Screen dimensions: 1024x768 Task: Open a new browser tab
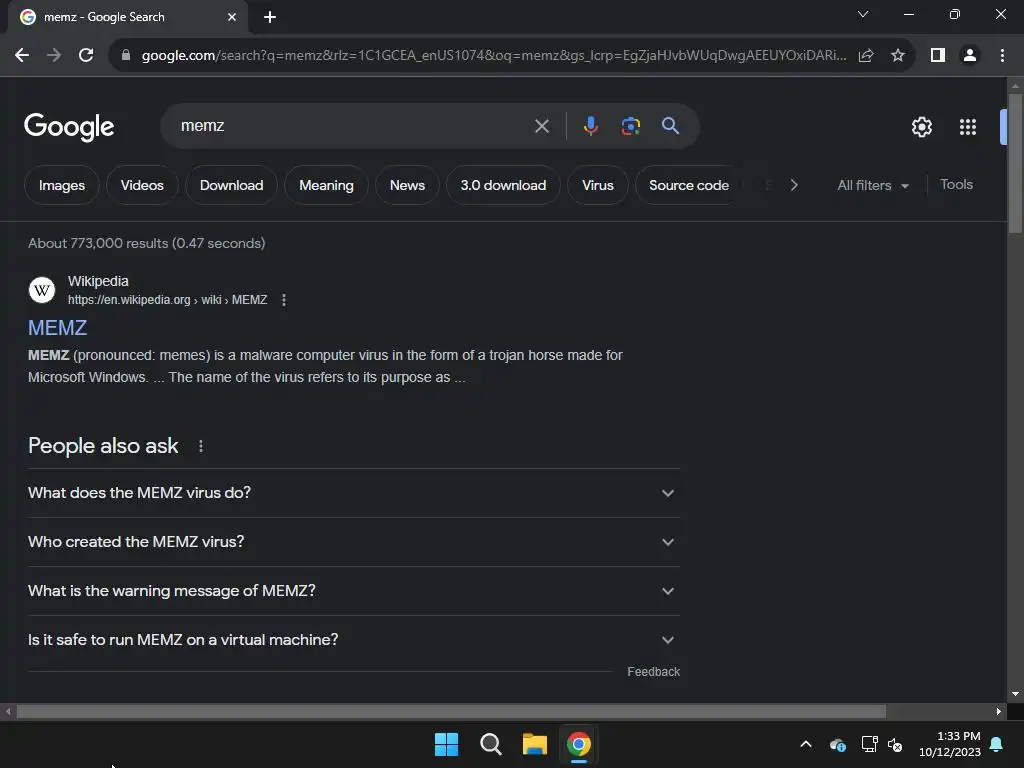coord(270,17)
